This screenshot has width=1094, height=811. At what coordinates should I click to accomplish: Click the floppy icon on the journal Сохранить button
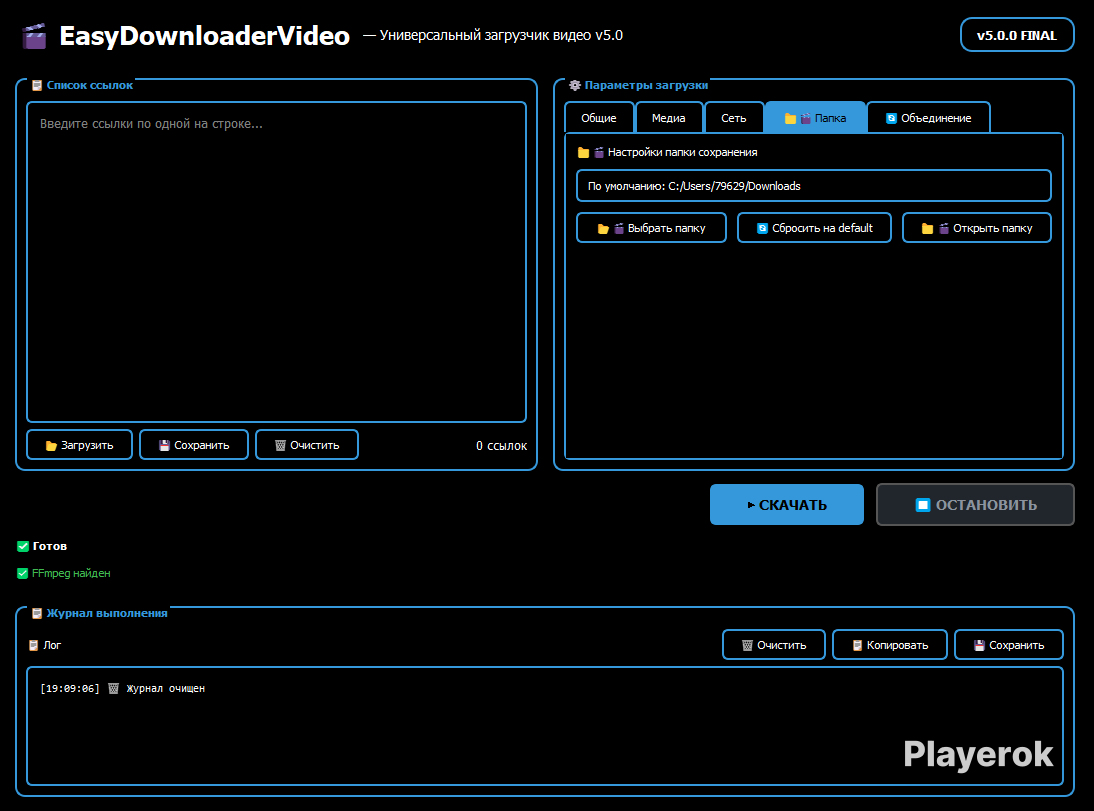point(980,646)
